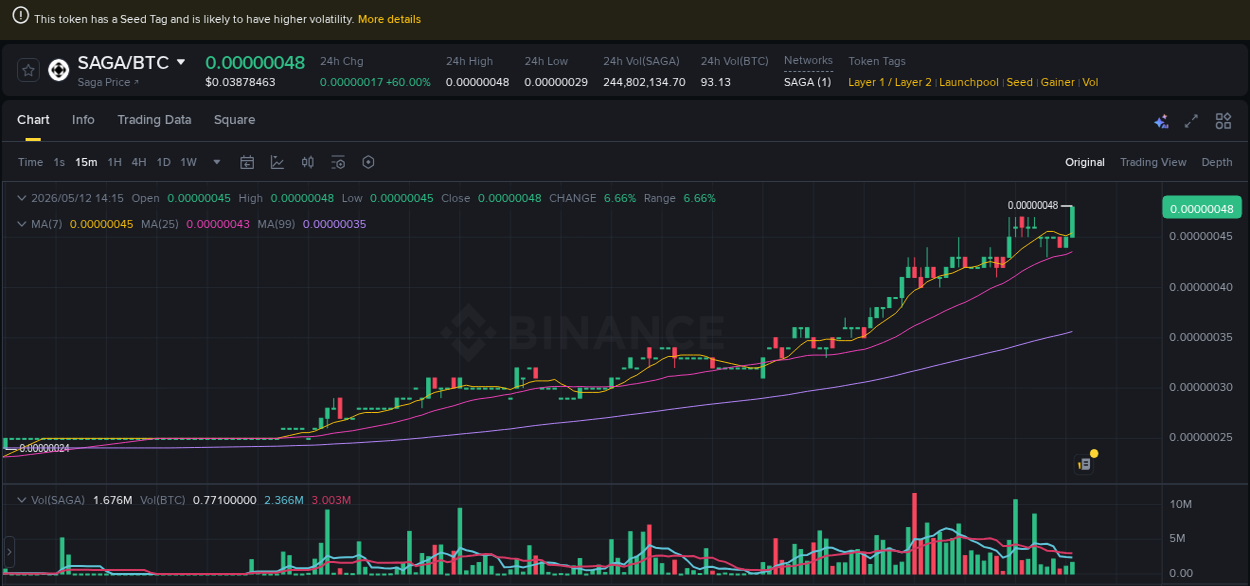Switch to the Trading Data tab
Image resolution: width=1250 pixels, height=586 pixels.
[x=154, y=120]
